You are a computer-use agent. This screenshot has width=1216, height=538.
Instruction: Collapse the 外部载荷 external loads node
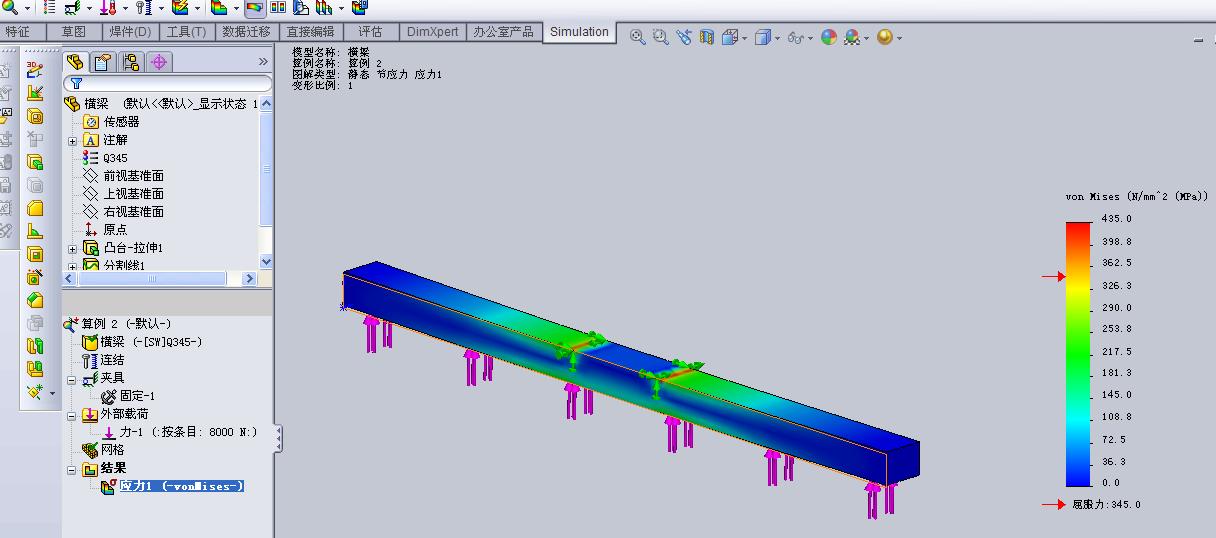click(x=72, y=416)
